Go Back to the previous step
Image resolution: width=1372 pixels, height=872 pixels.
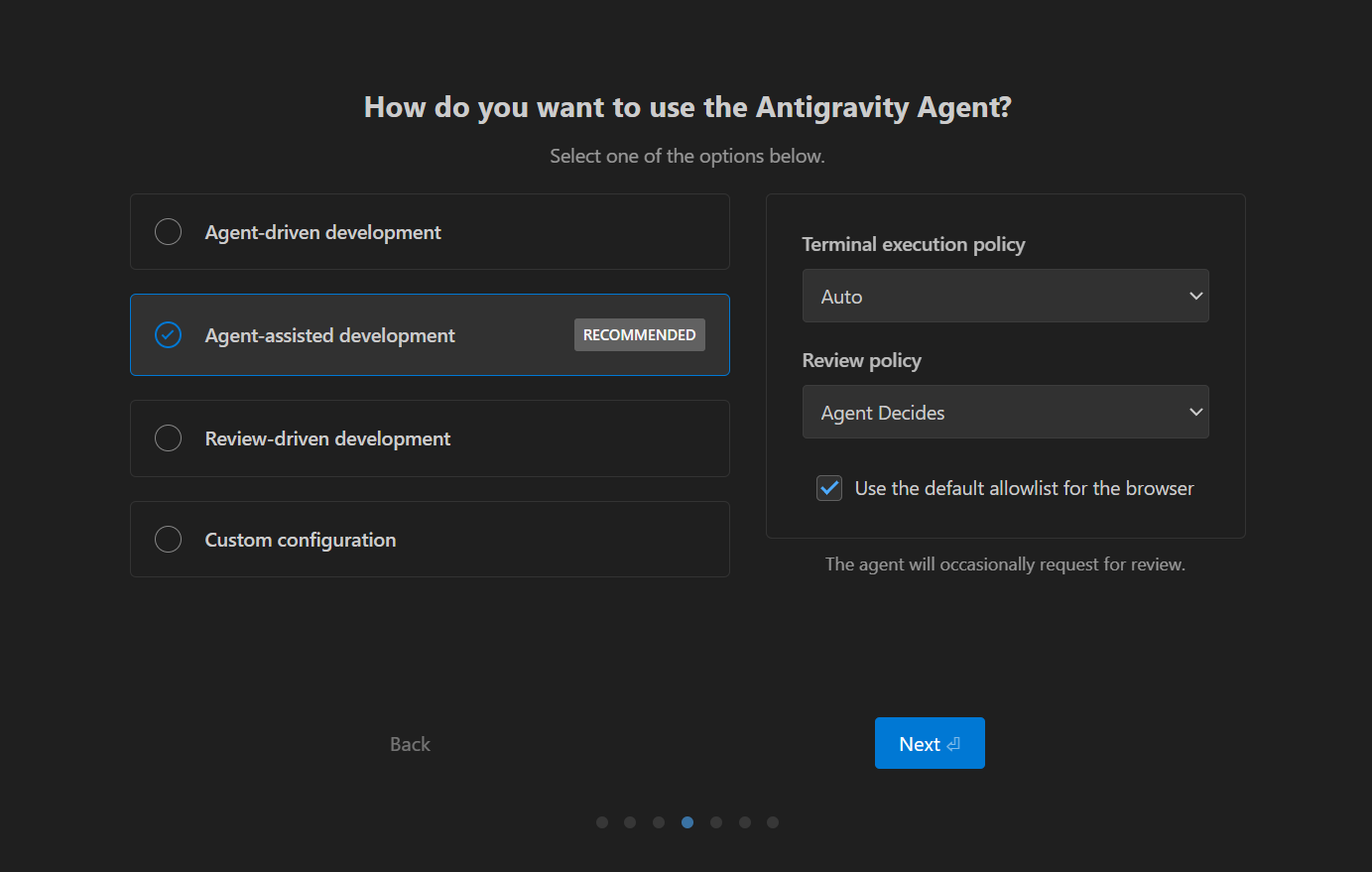pos(410,744)
